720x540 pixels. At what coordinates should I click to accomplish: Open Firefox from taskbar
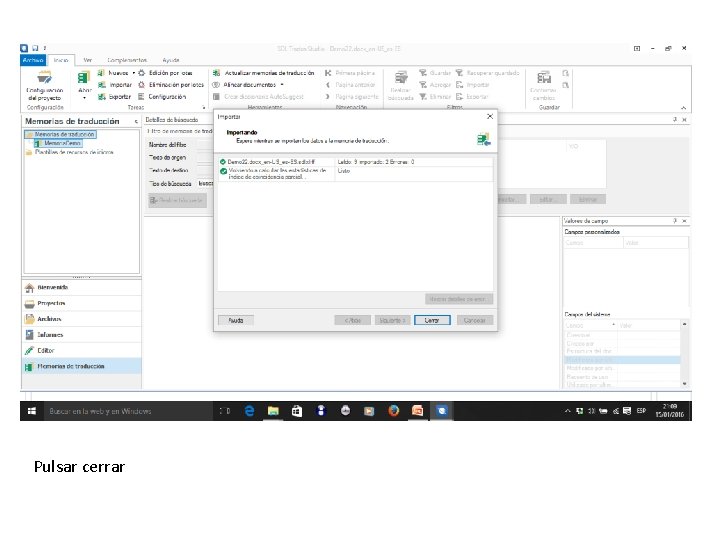click(393, 411)
